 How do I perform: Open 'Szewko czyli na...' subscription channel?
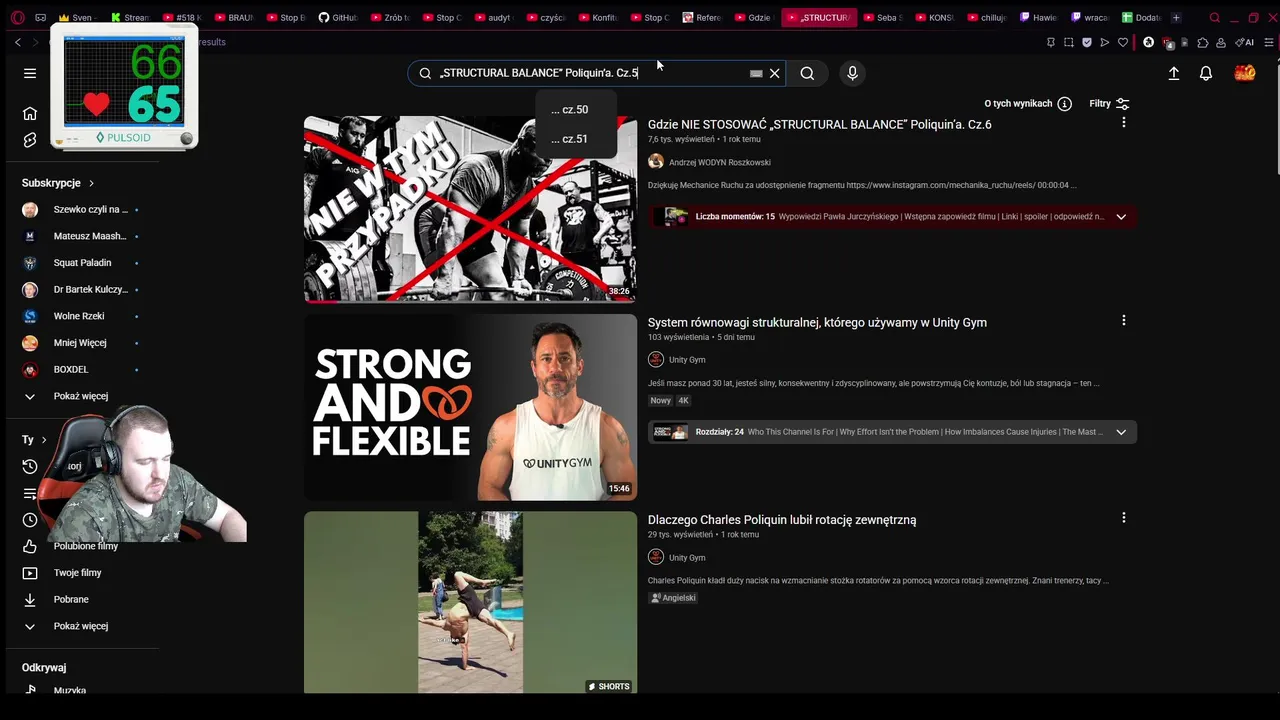click(80, 210)
